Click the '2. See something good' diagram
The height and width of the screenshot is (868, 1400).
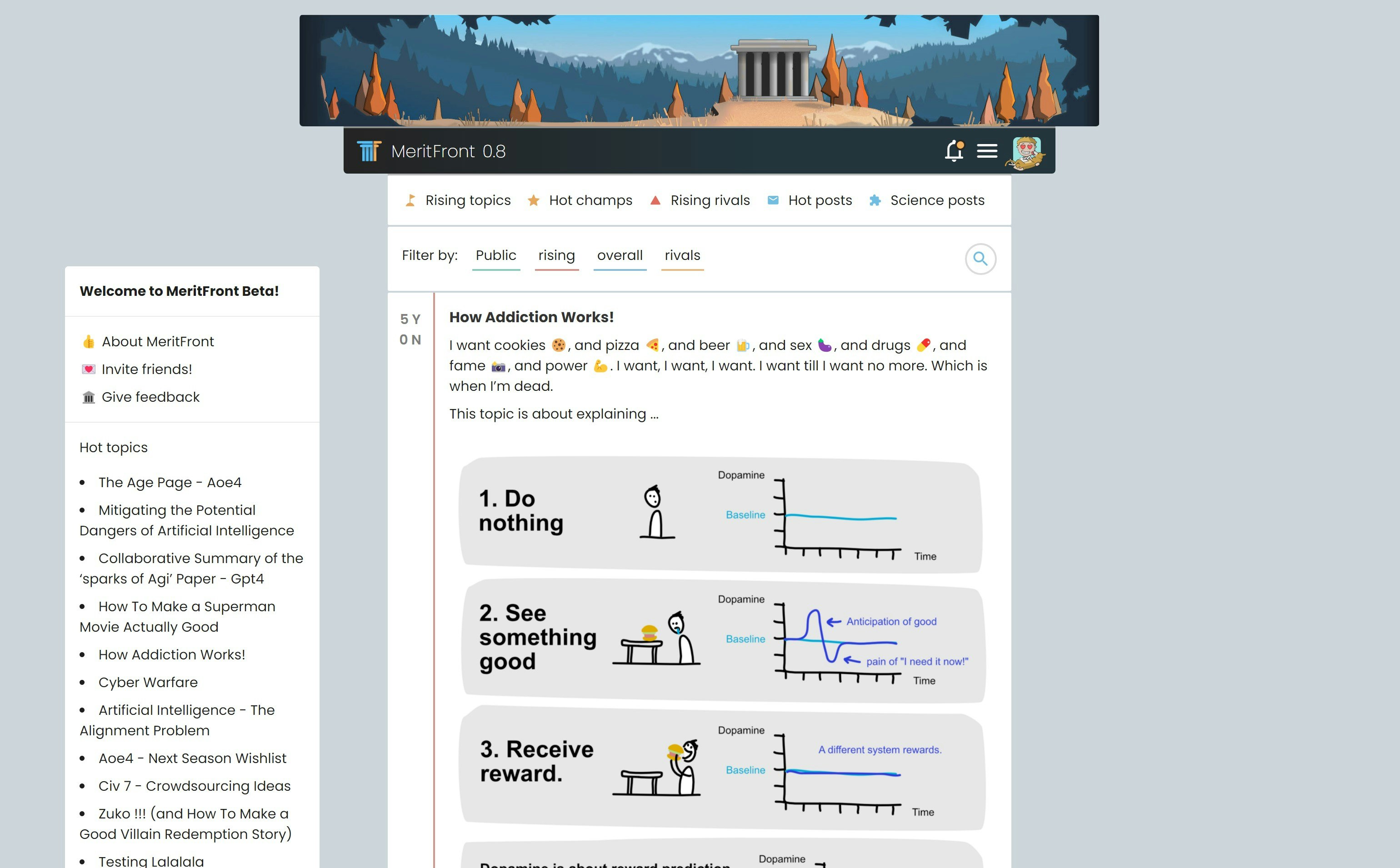coord(723,641)
